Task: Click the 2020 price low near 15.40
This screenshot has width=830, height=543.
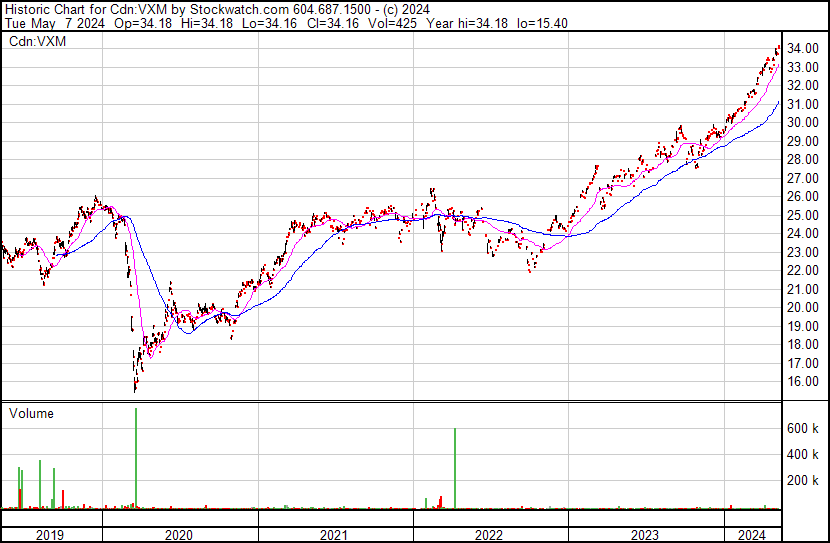Action: [x=135, y=388]
